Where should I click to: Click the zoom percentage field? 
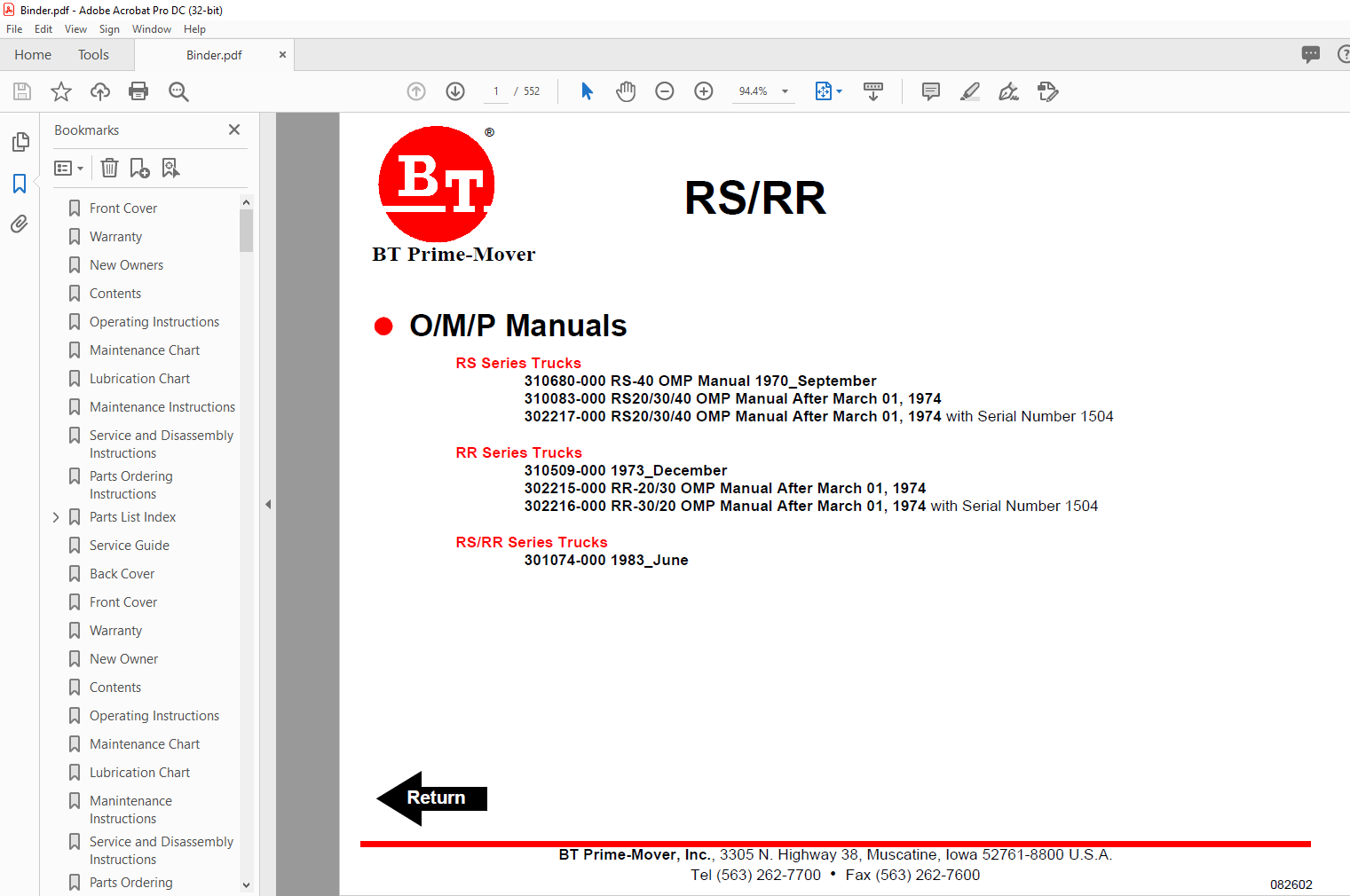point(753,91)
